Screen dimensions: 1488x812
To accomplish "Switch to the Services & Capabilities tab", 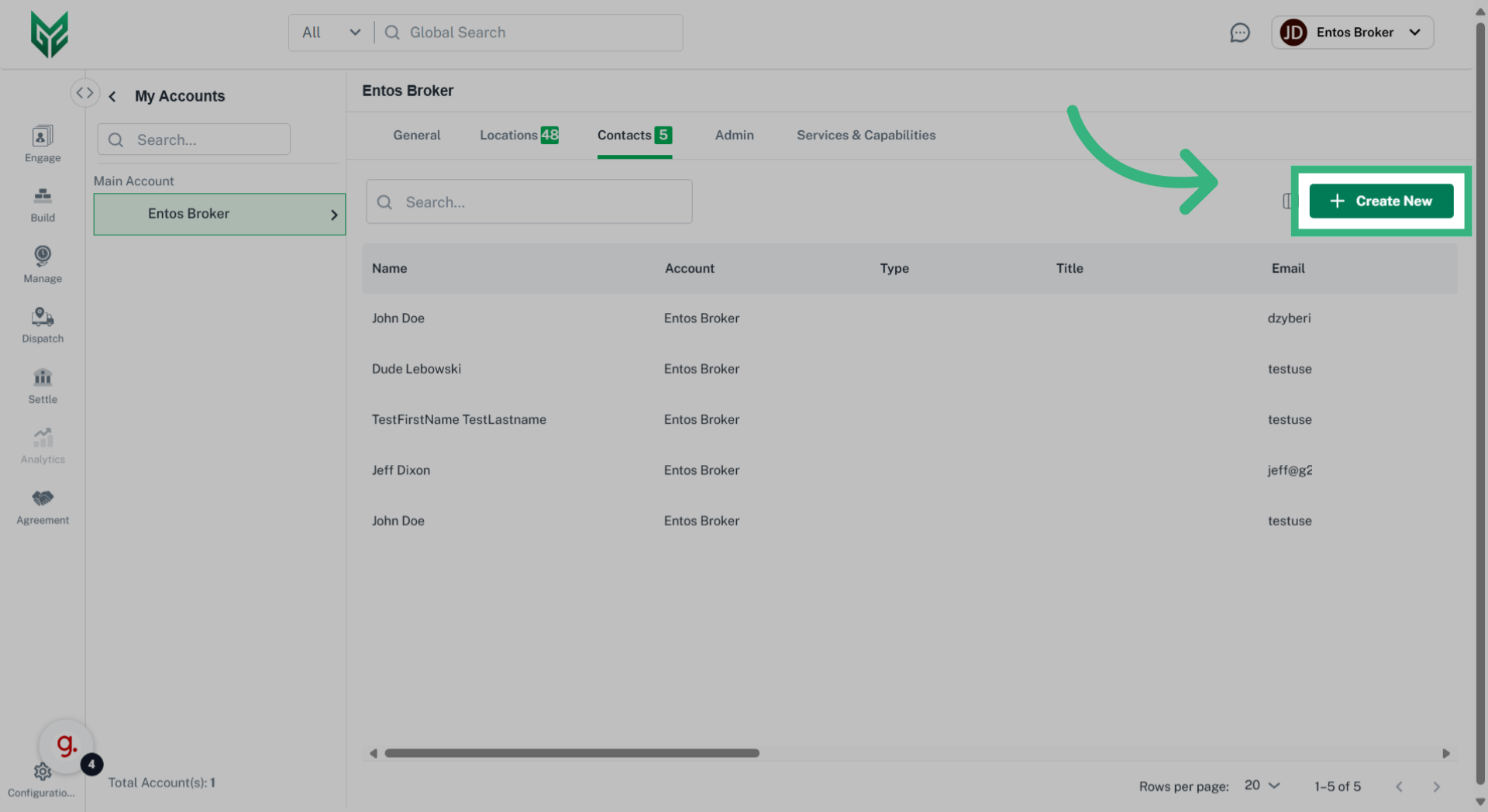I will (x=866, y=135).
